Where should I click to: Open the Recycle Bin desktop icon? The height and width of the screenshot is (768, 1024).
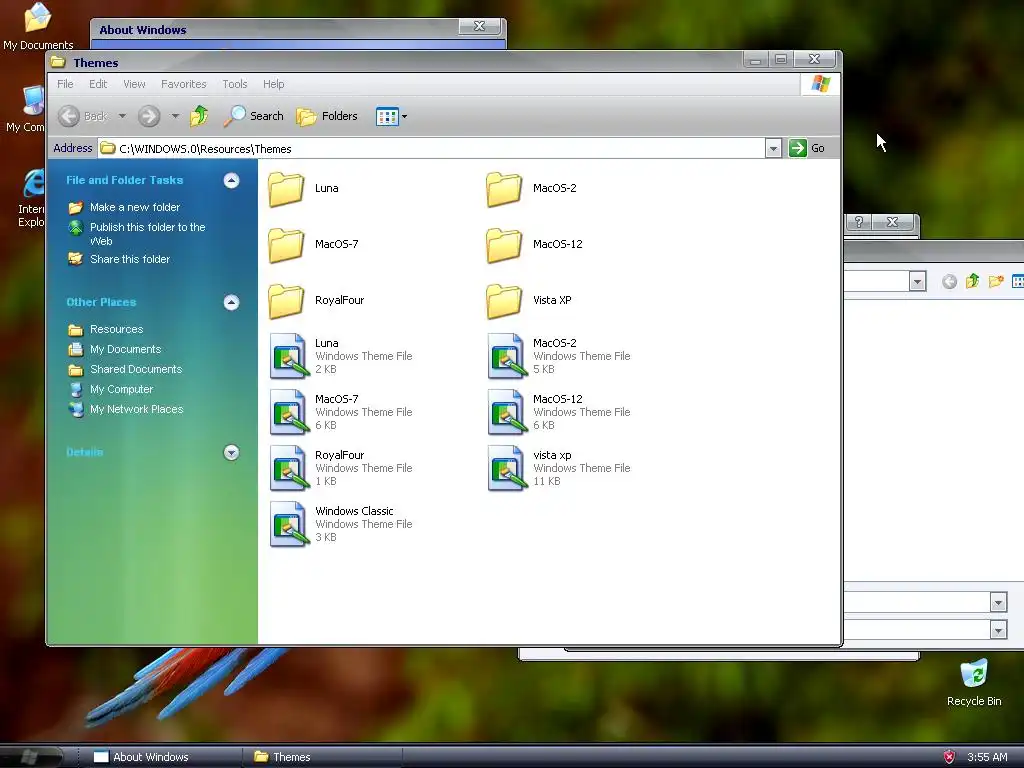(x=974, y=682)
